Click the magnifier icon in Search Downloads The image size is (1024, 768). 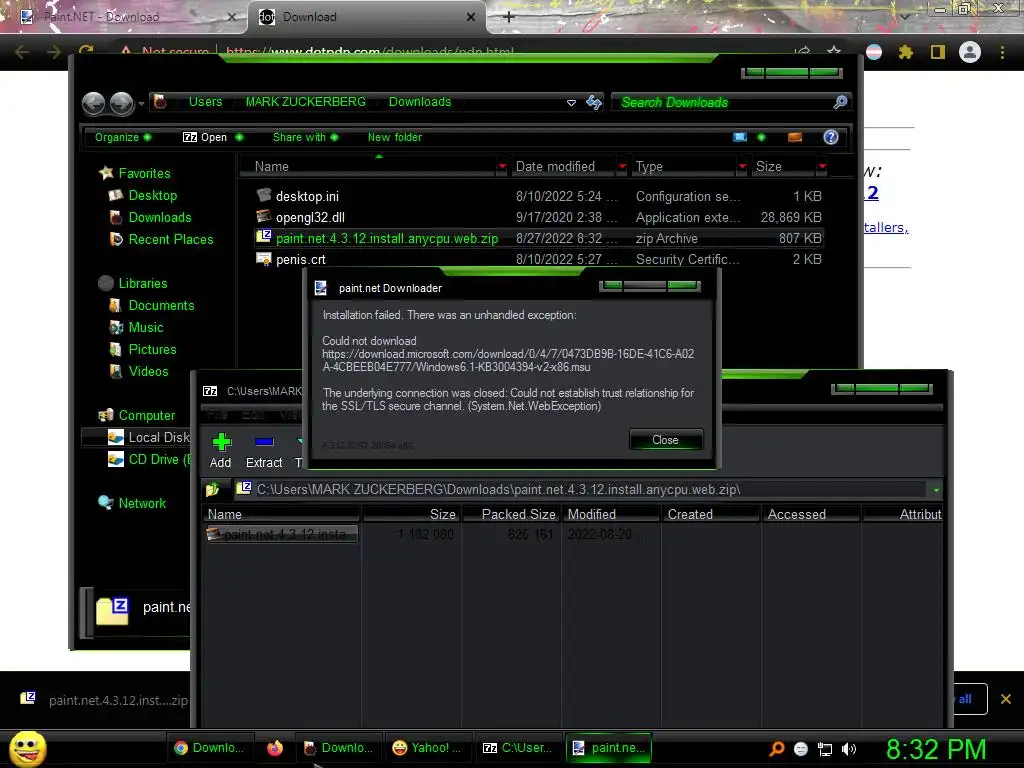tap(840, 102)
